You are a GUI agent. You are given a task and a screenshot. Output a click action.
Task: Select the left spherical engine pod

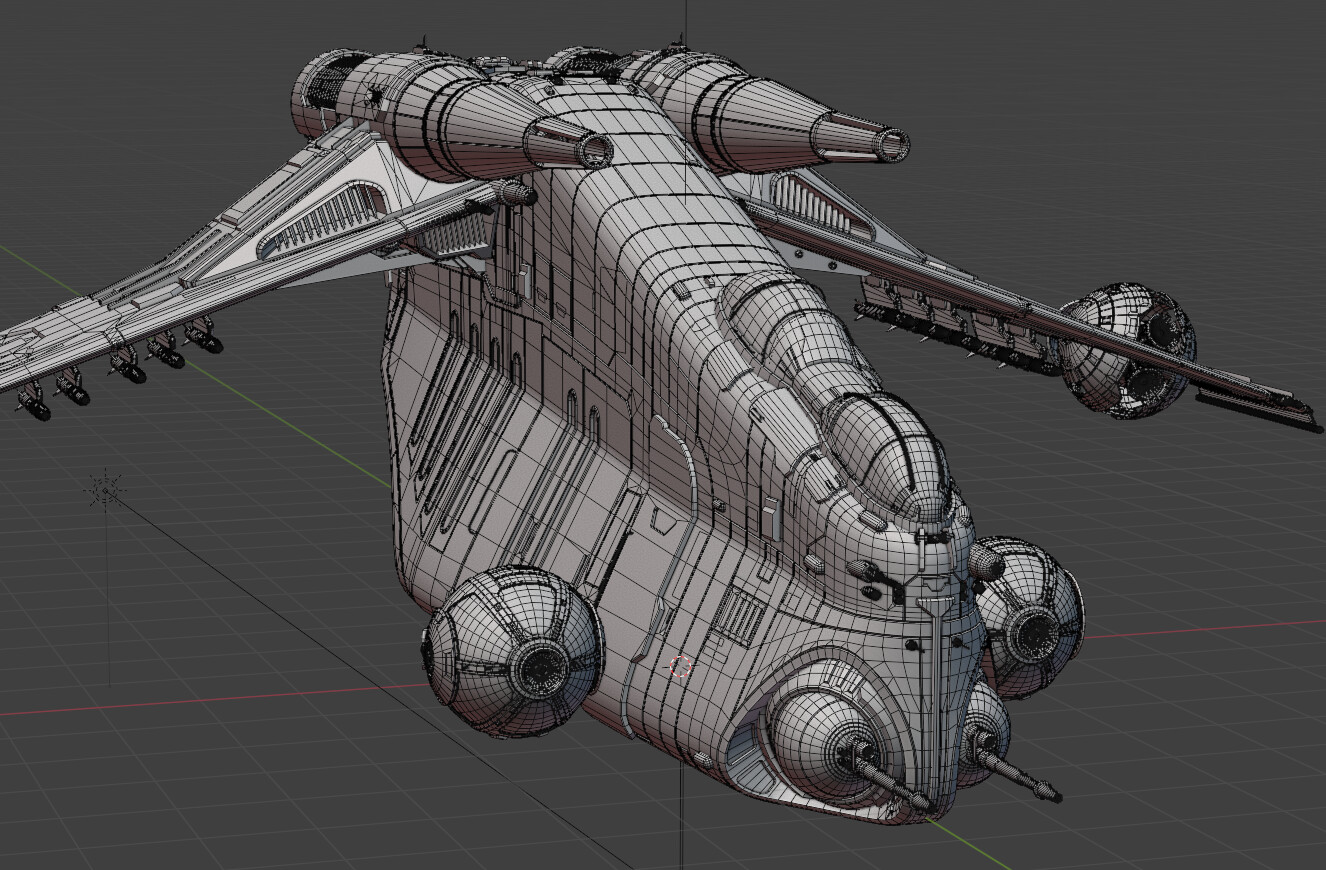click(x=520, y=650)
